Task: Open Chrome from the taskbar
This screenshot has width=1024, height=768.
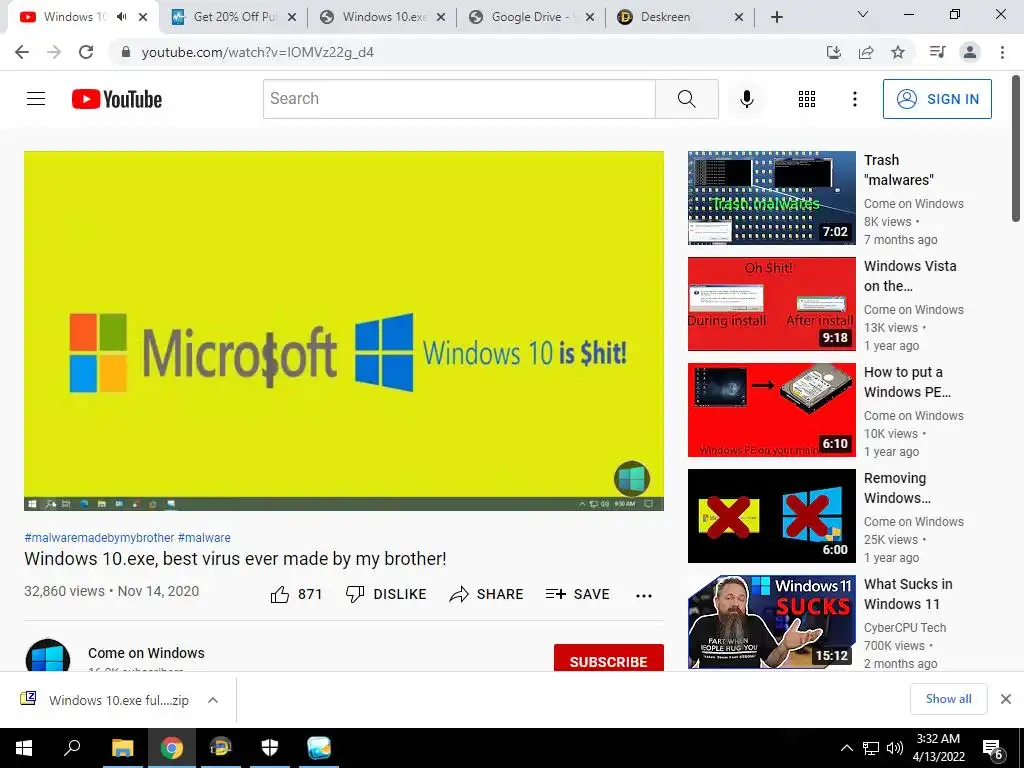Action: tap(172, 748)
